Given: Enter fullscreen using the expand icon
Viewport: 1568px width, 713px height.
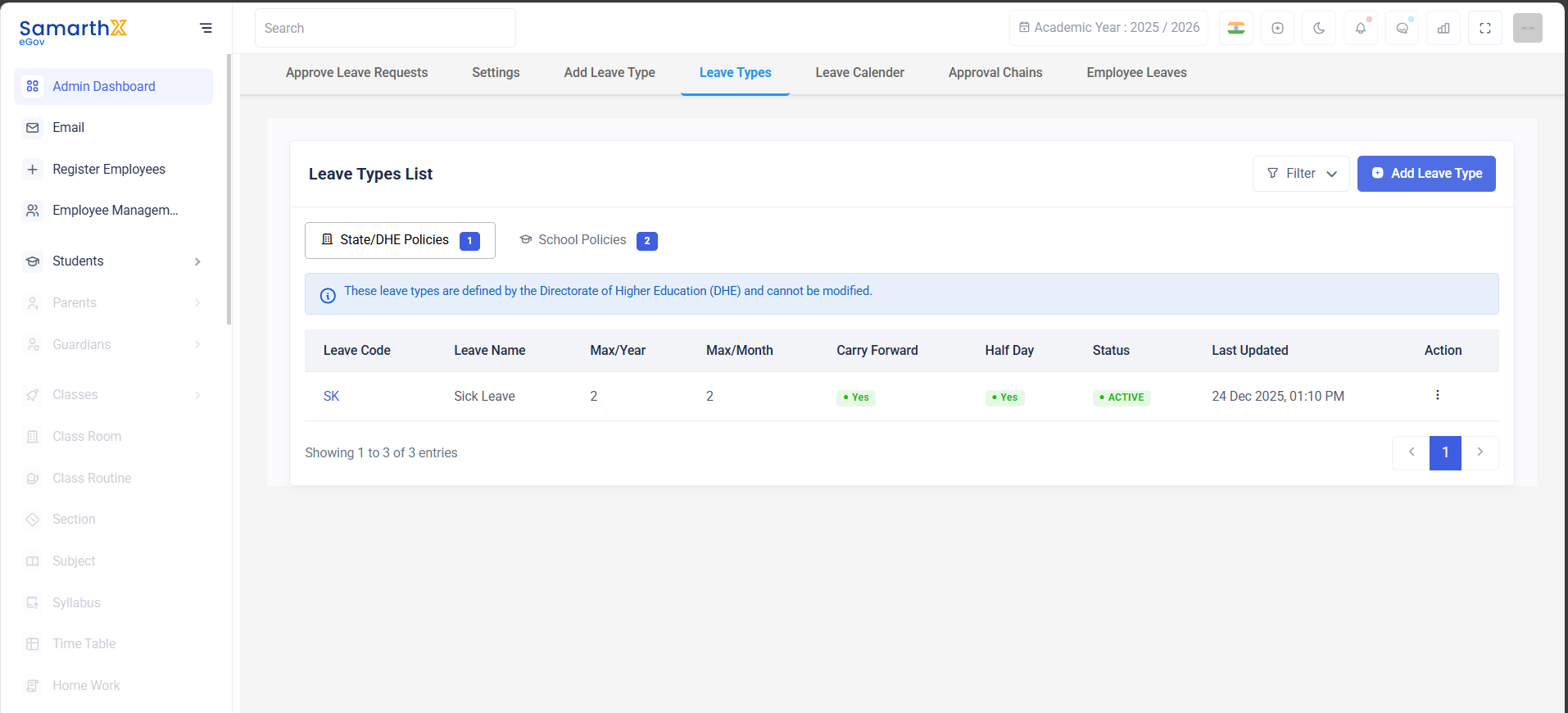Looking at the screenshot, I should coord(1485,28).
